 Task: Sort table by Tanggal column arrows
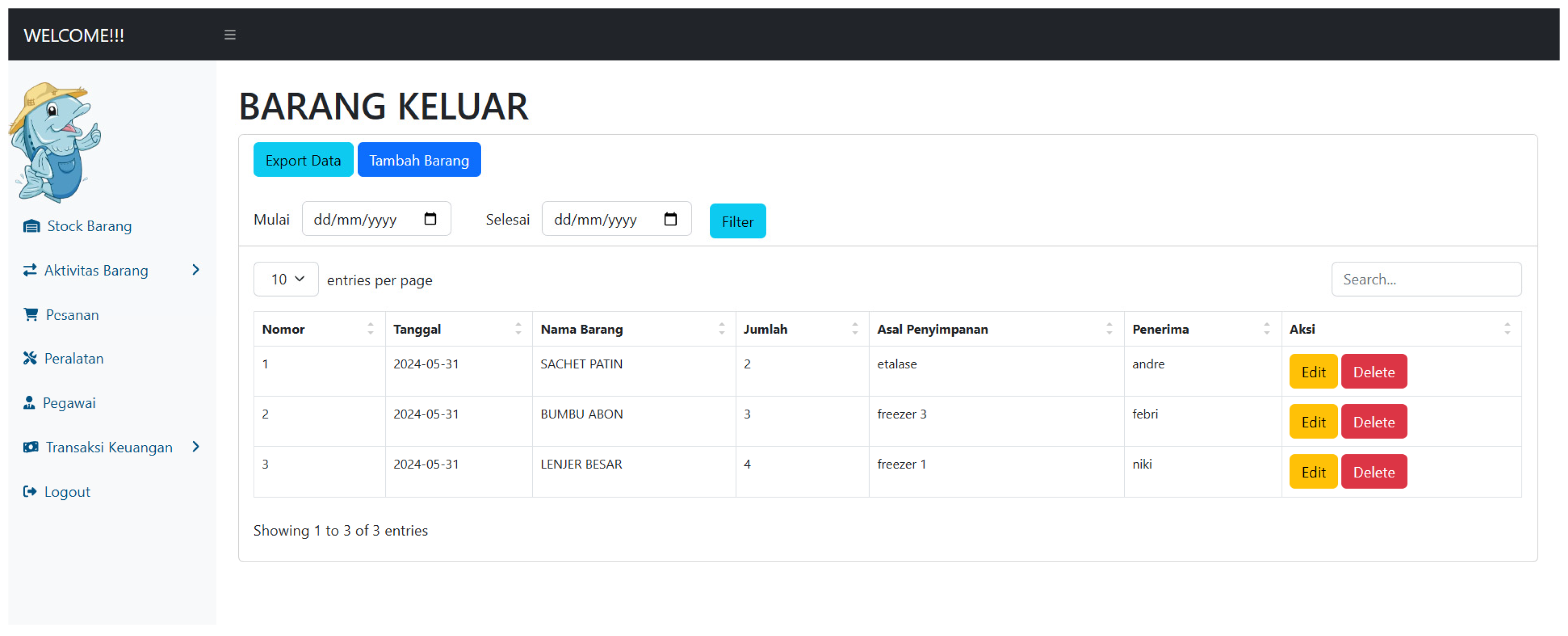coord(518,329)
